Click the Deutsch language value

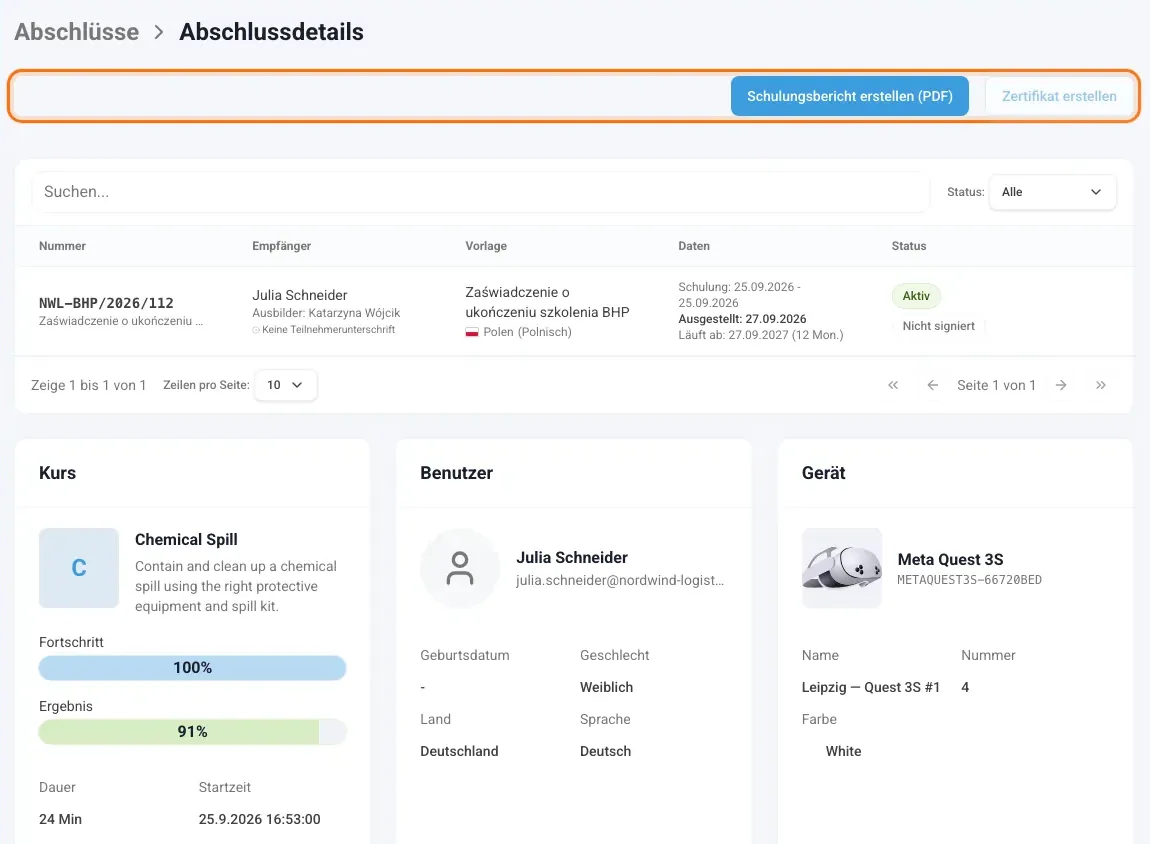[x=605, y=751]
